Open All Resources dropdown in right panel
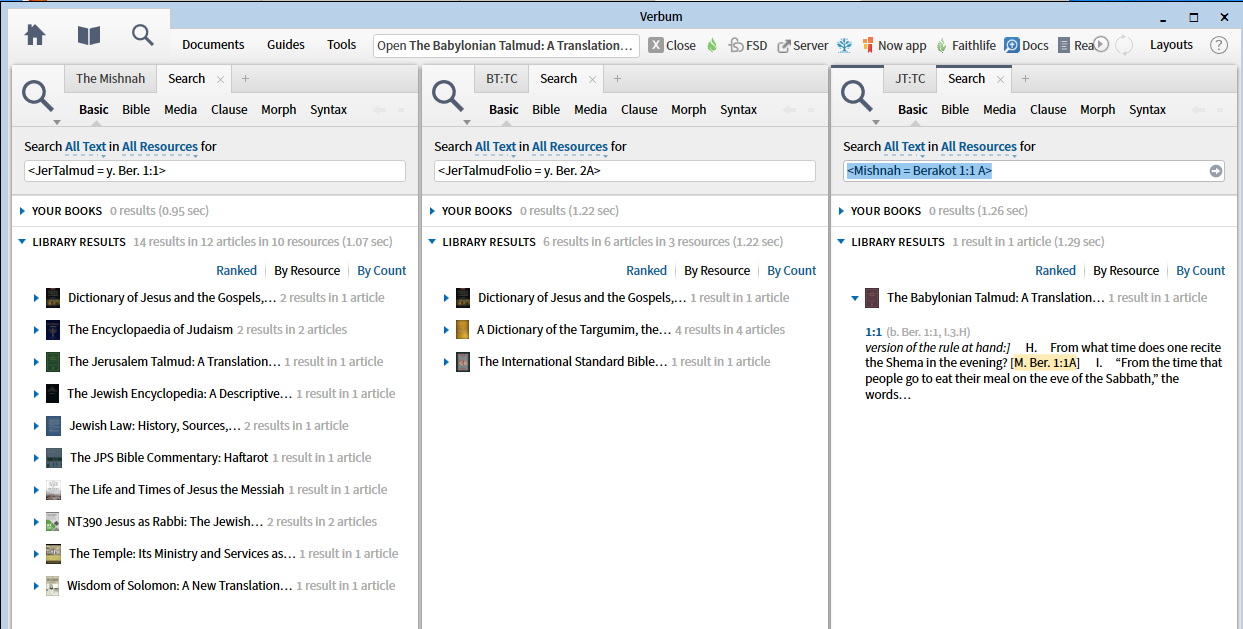 pos(979,147)
